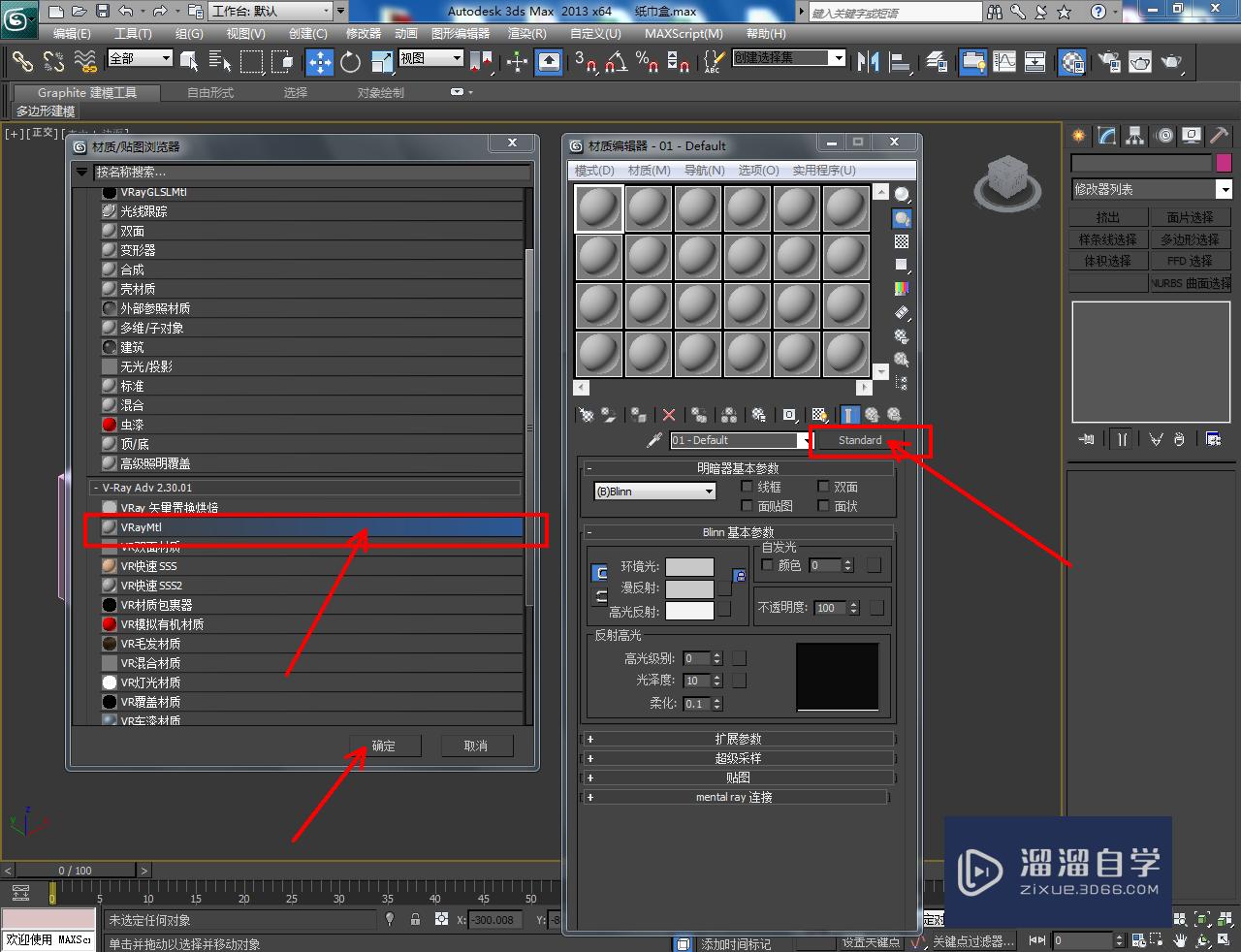Enable self-illumination 颜色 checkbox

pos(768,564)
